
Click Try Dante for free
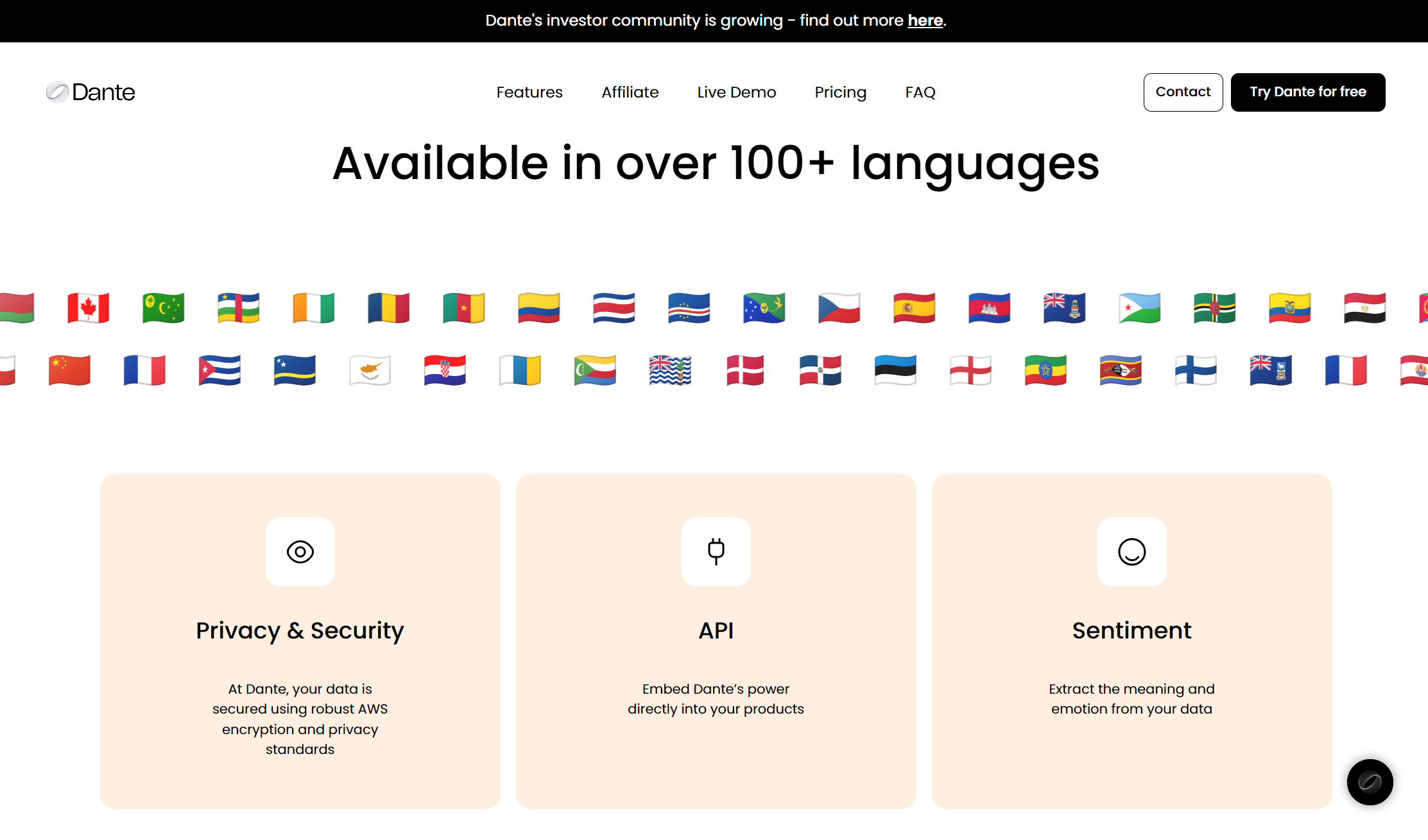1308,92
